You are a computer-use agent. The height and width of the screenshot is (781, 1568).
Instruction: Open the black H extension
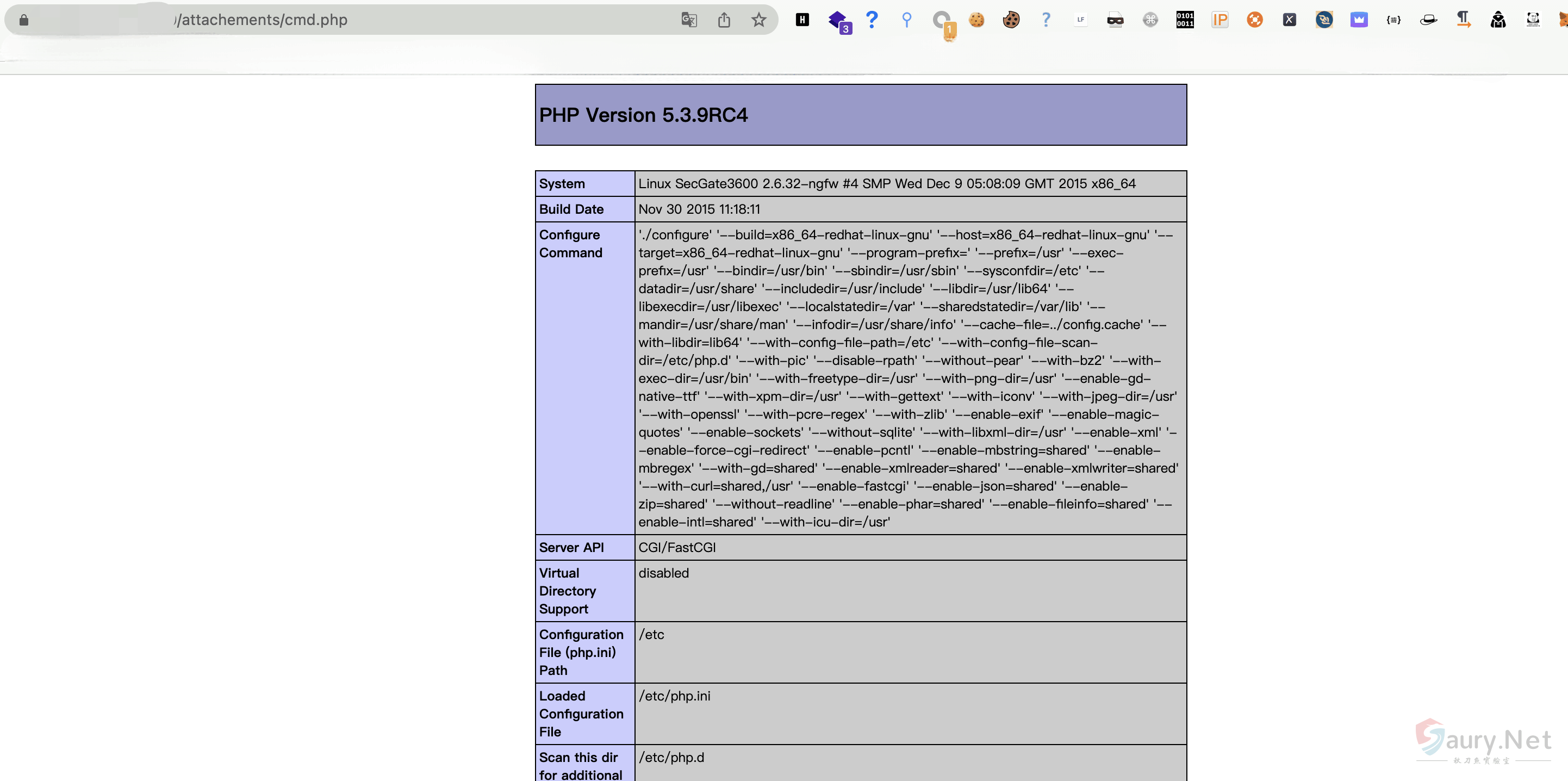(x=802, y=20)
